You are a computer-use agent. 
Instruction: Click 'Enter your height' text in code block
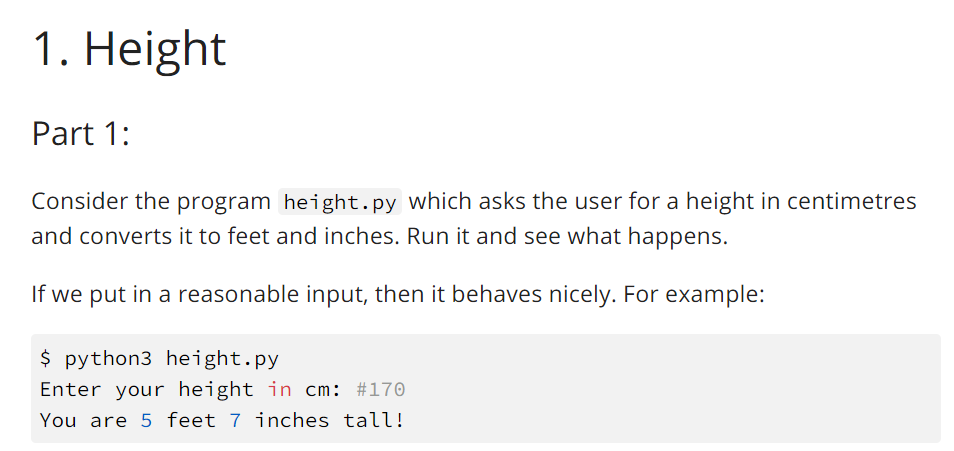[x=147, y=390]
